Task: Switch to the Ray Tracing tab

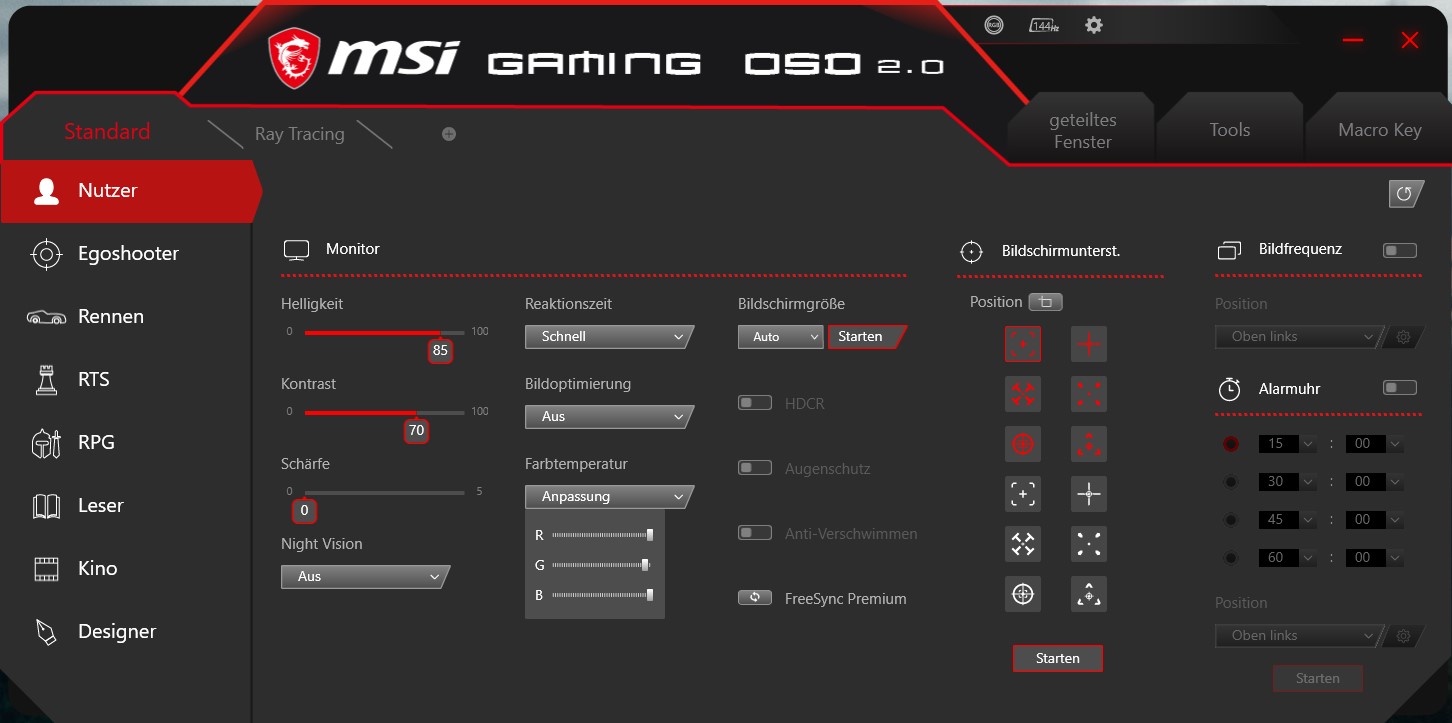Action: click(299, 133)
